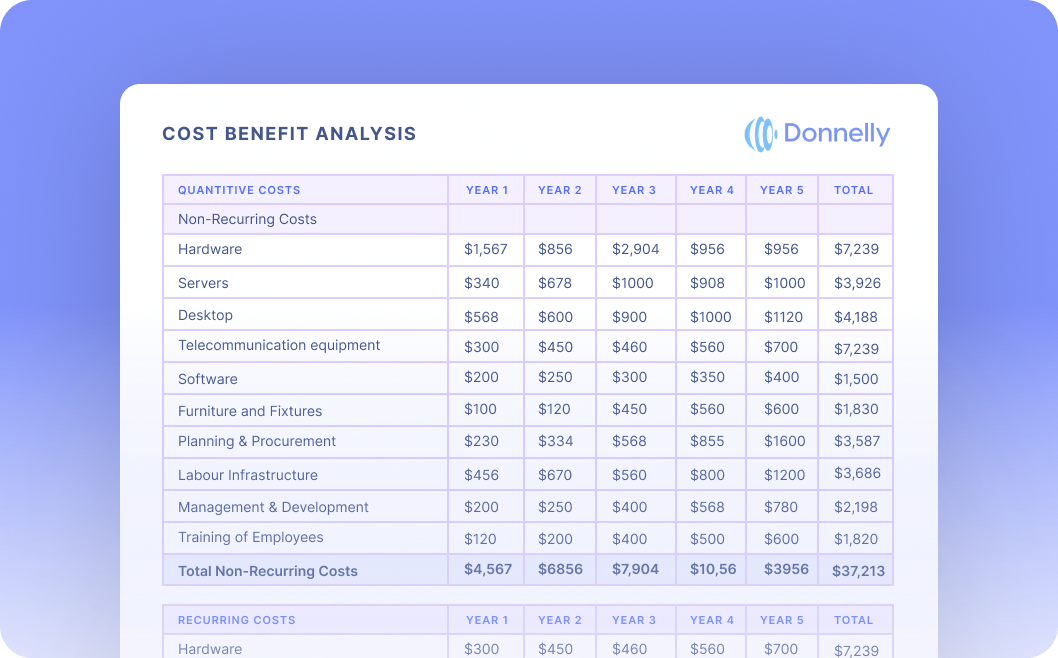The height and width of the screenshot is (658, 1058).
Task: Select the Furniture and Fixtures row label
Action: click(x=250, y=411)
